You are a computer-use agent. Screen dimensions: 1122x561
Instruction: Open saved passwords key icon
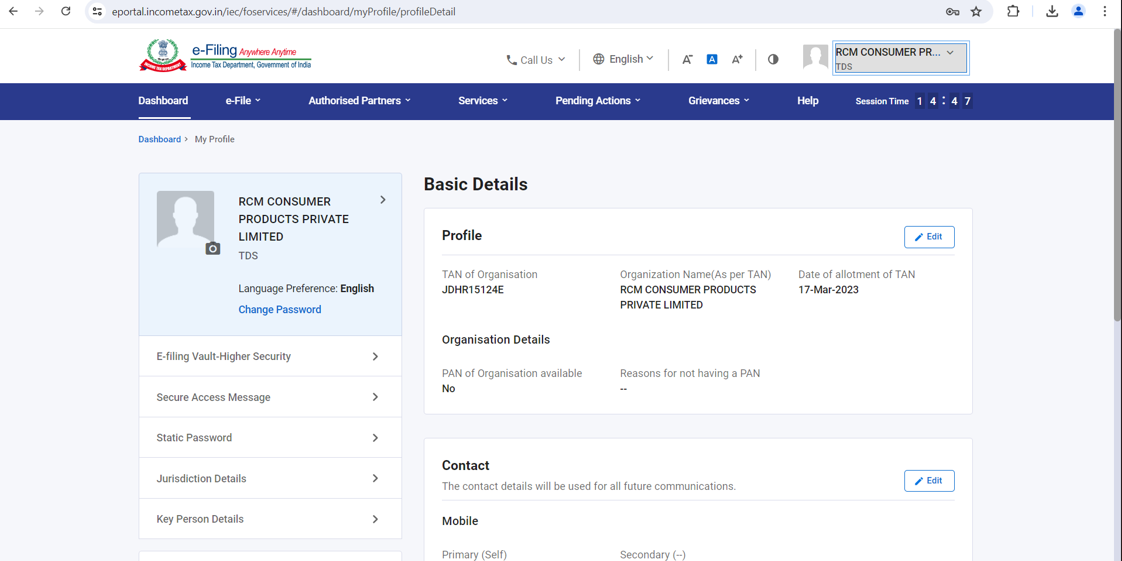tap(952, 11)
